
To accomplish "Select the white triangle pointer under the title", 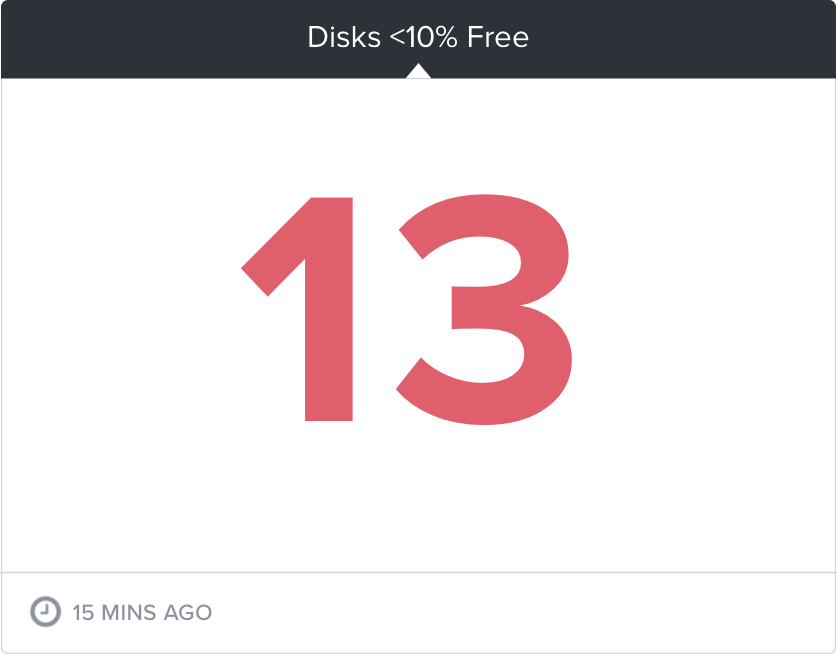I will (418, 70).
